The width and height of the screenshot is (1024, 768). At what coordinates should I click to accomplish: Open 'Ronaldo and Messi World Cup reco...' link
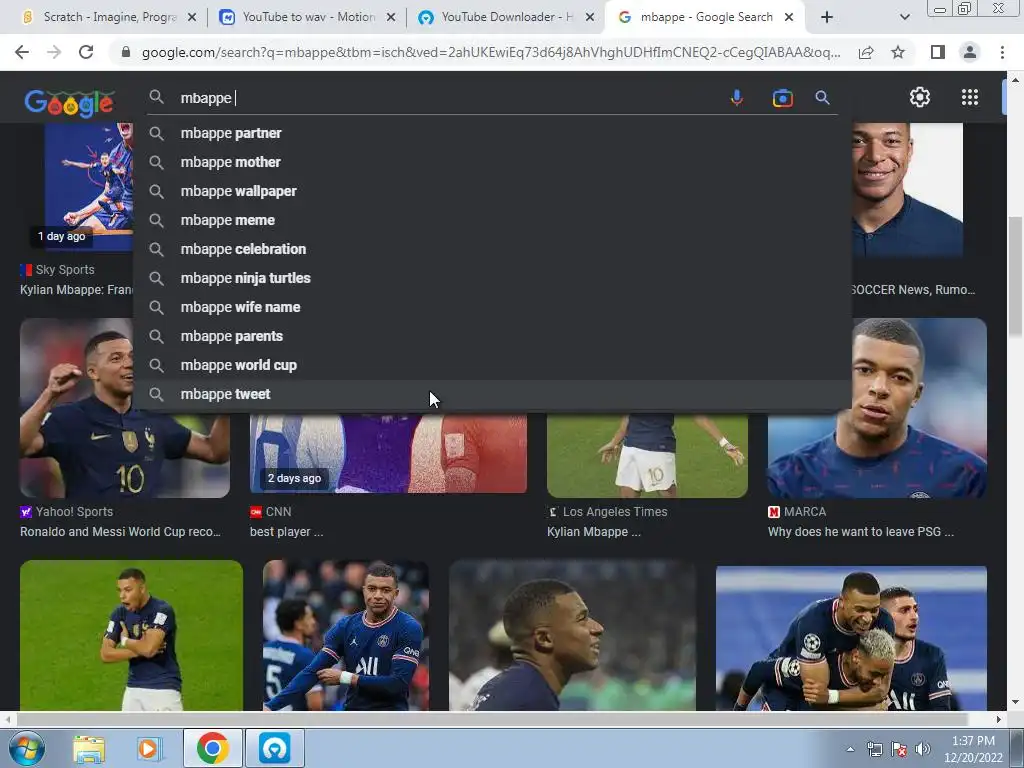pyautogui.click(x=120, y=532)
